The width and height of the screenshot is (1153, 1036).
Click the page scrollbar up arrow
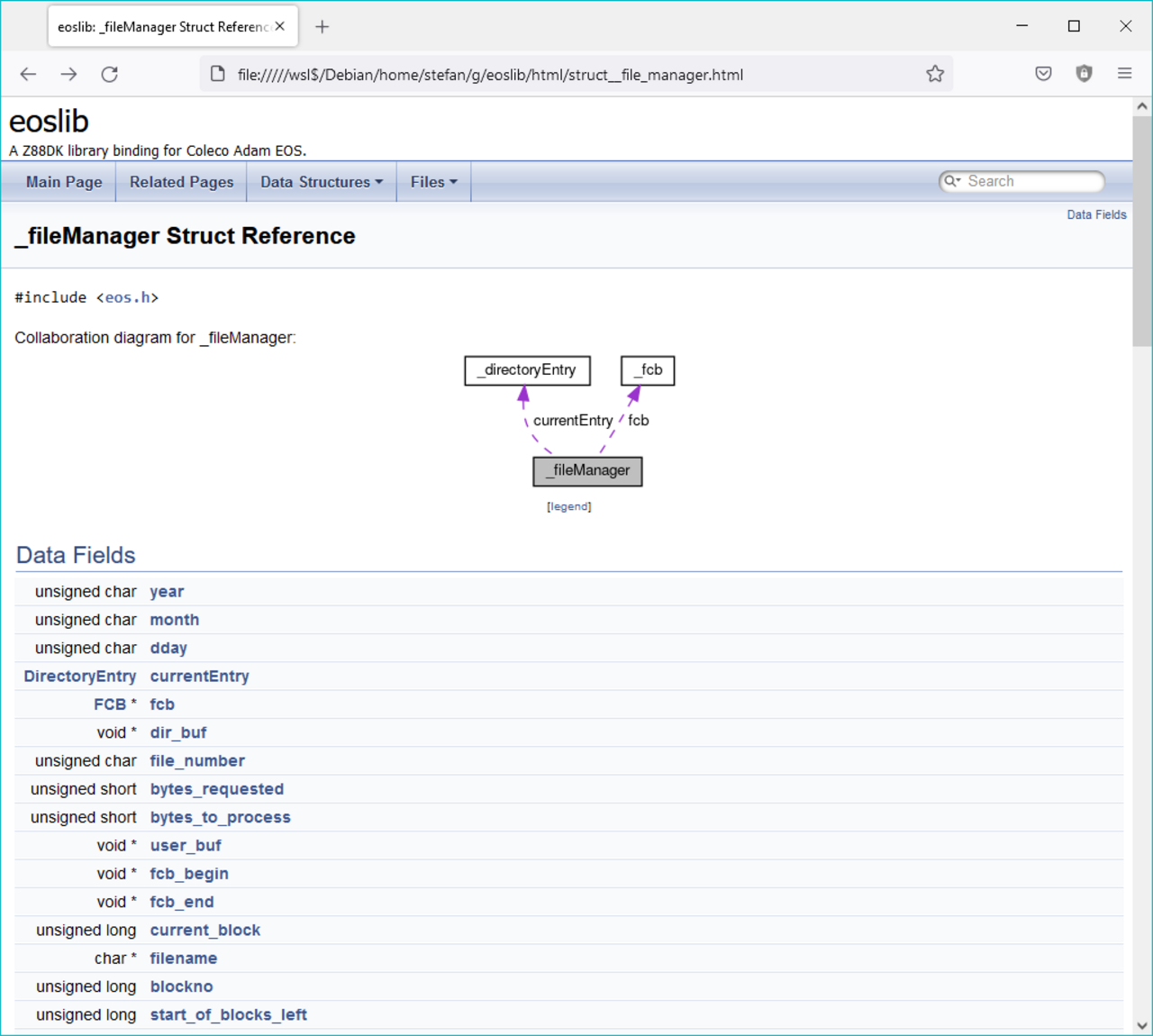click(x=1142, y=106)
